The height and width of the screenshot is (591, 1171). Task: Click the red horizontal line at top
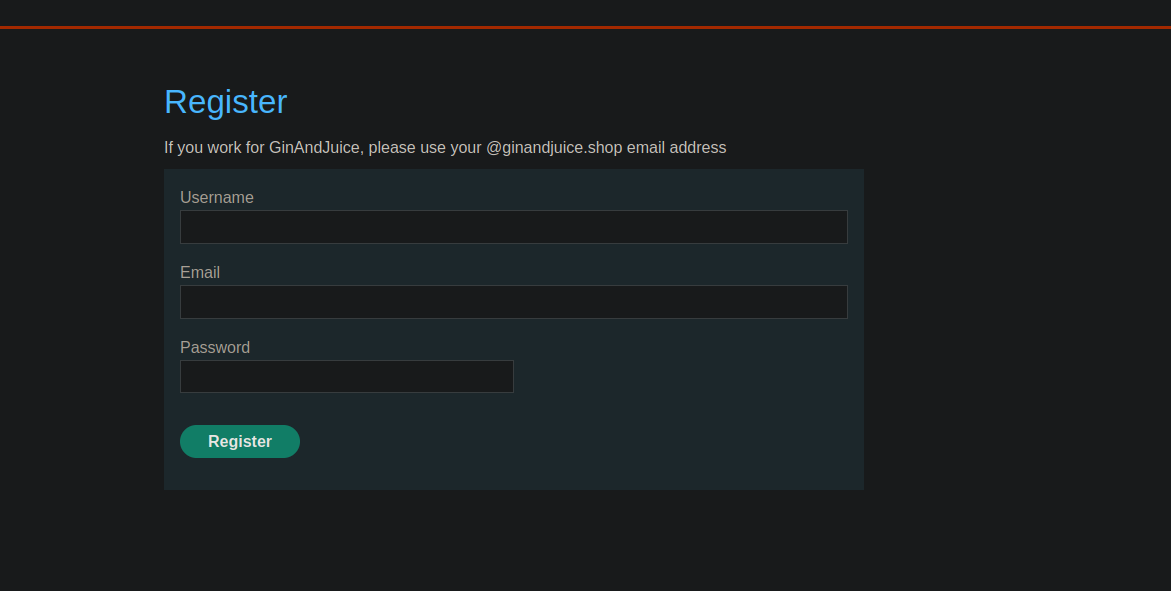[585, 27]
